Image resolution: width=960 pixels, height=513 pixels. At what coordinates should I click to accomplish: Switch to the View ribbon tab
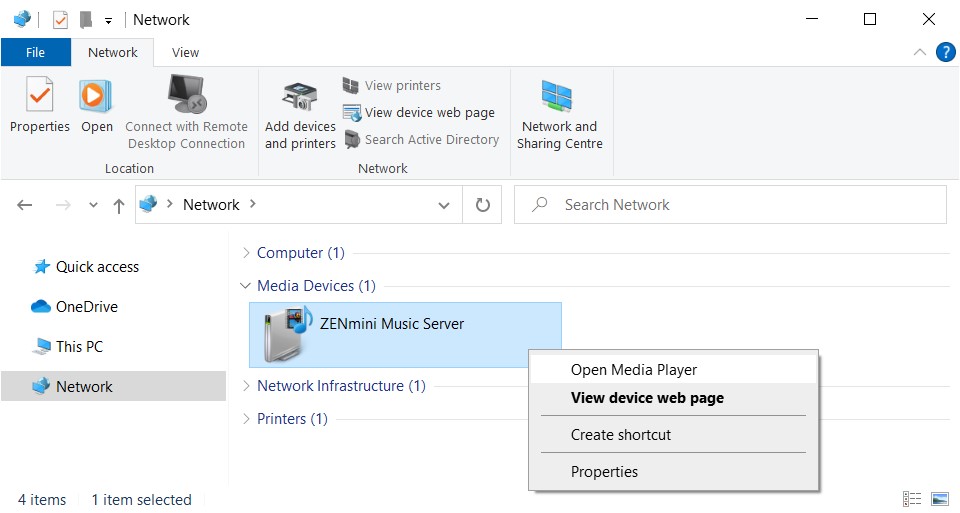185,53
